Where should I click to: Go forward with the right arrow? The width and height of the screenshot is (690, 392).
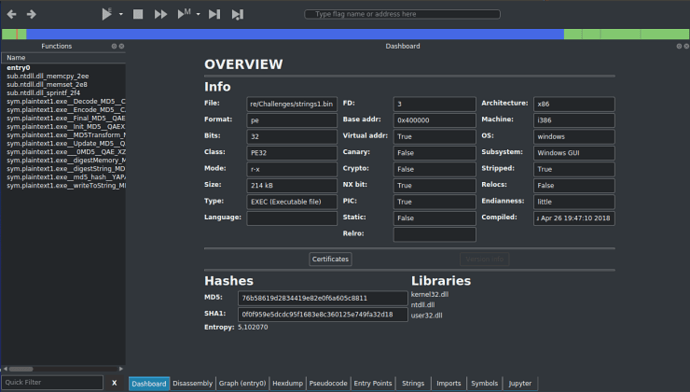point(31,15)
